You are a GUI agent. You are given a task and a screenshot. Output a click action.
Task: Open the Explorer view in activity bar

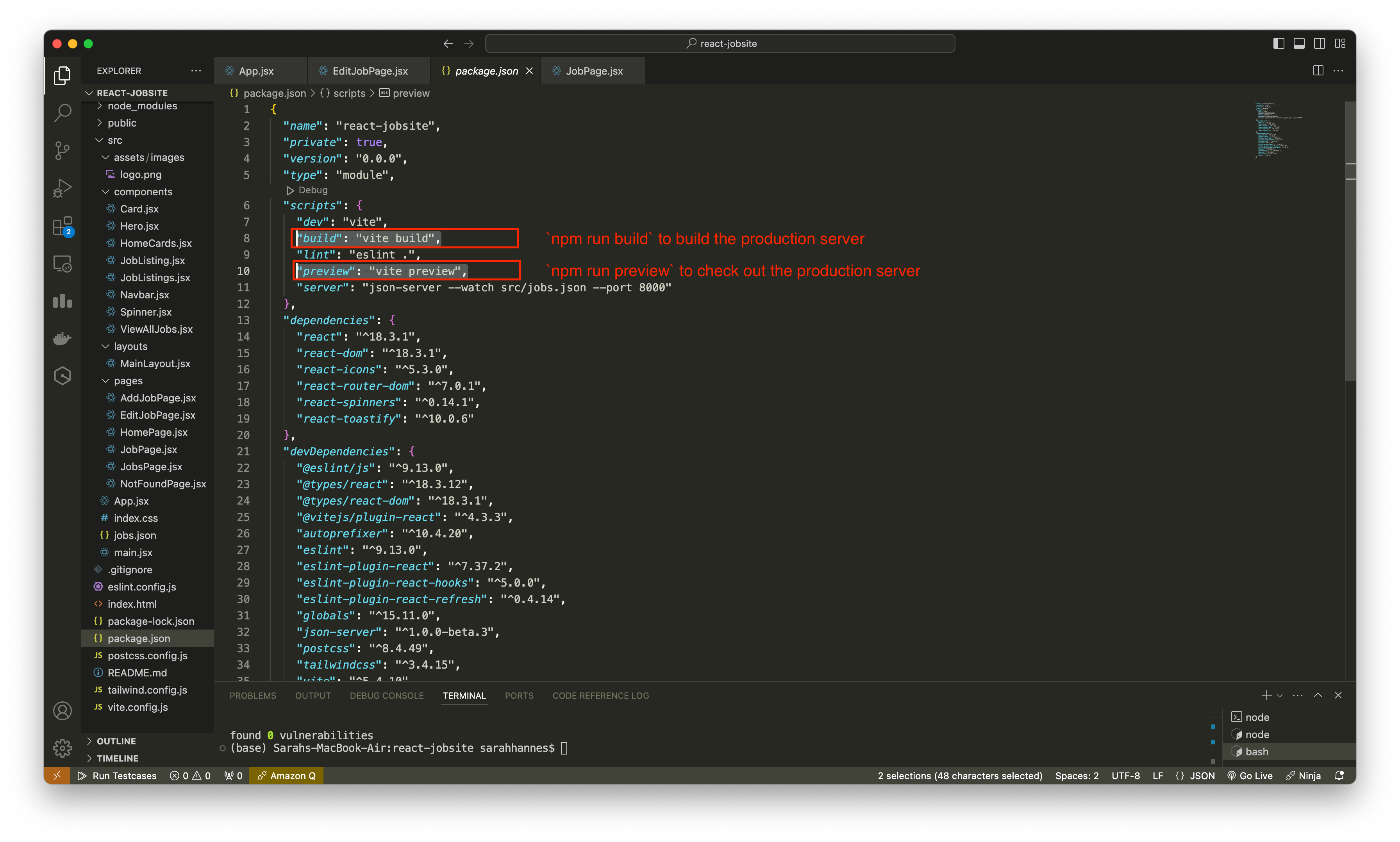62,75
